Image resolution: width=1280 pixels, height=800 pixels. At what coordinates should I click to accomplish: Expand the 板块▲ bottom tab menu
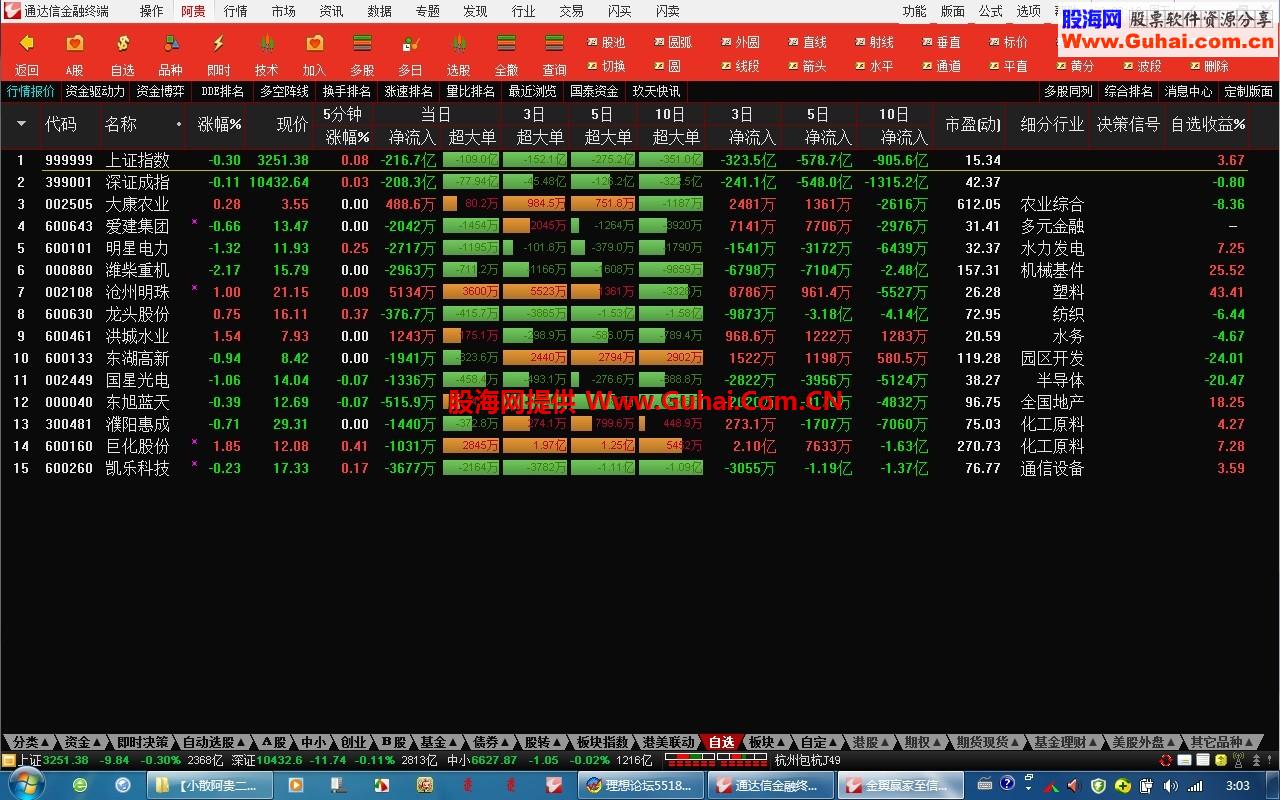tap(768, 742)
